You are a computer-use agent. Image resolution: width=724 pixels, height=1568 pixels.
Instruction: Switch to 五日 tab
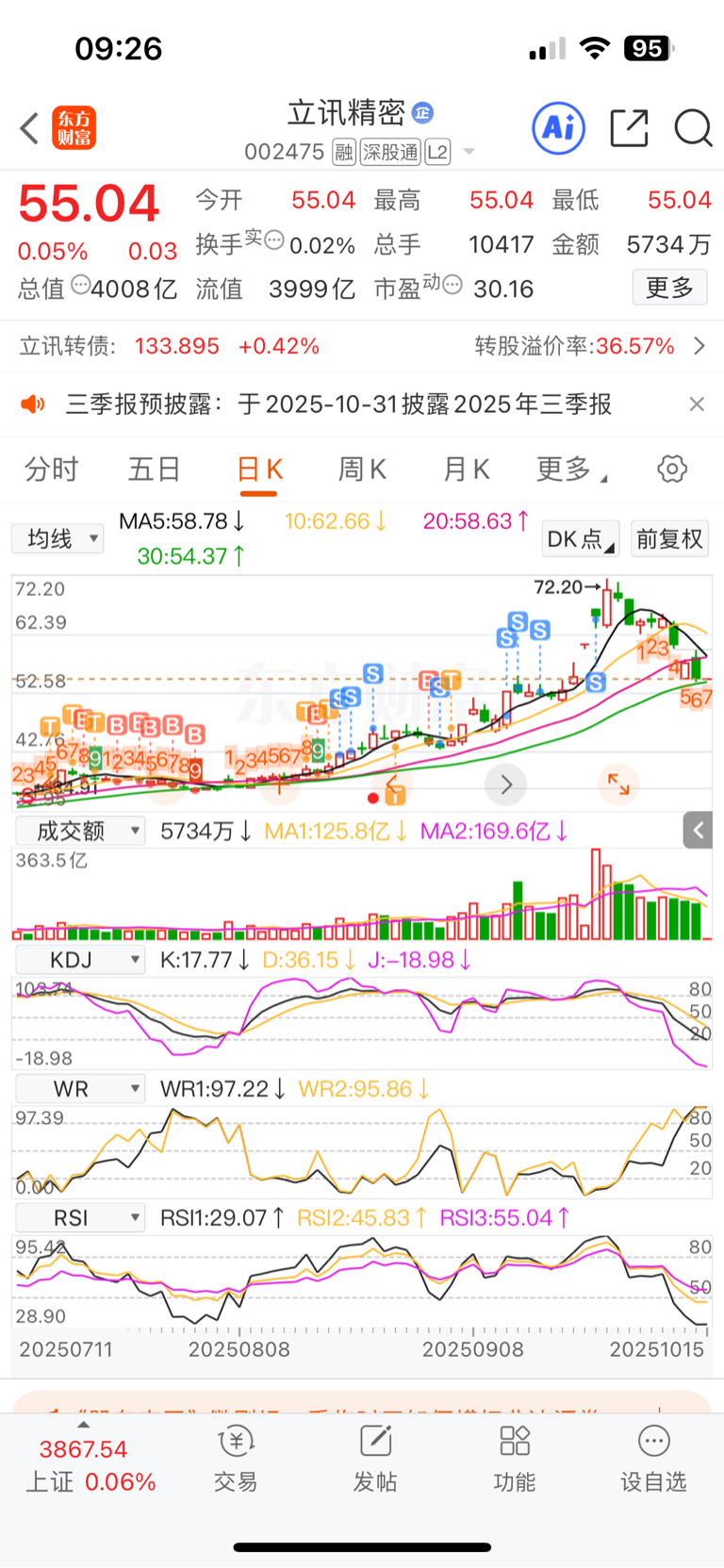tap(155, 469)
